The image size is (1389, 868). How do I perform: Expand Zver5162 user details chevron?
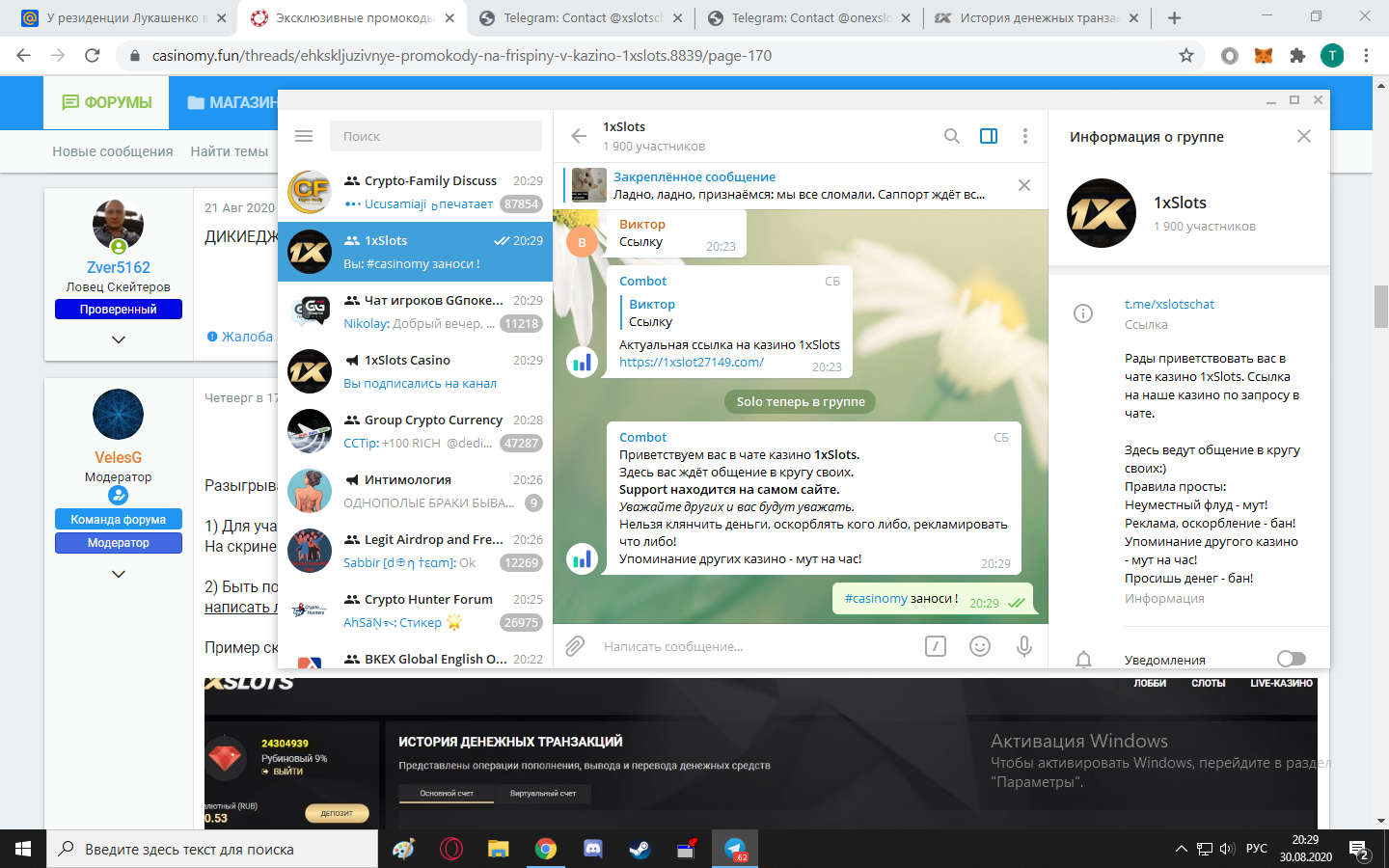(119, 339)
